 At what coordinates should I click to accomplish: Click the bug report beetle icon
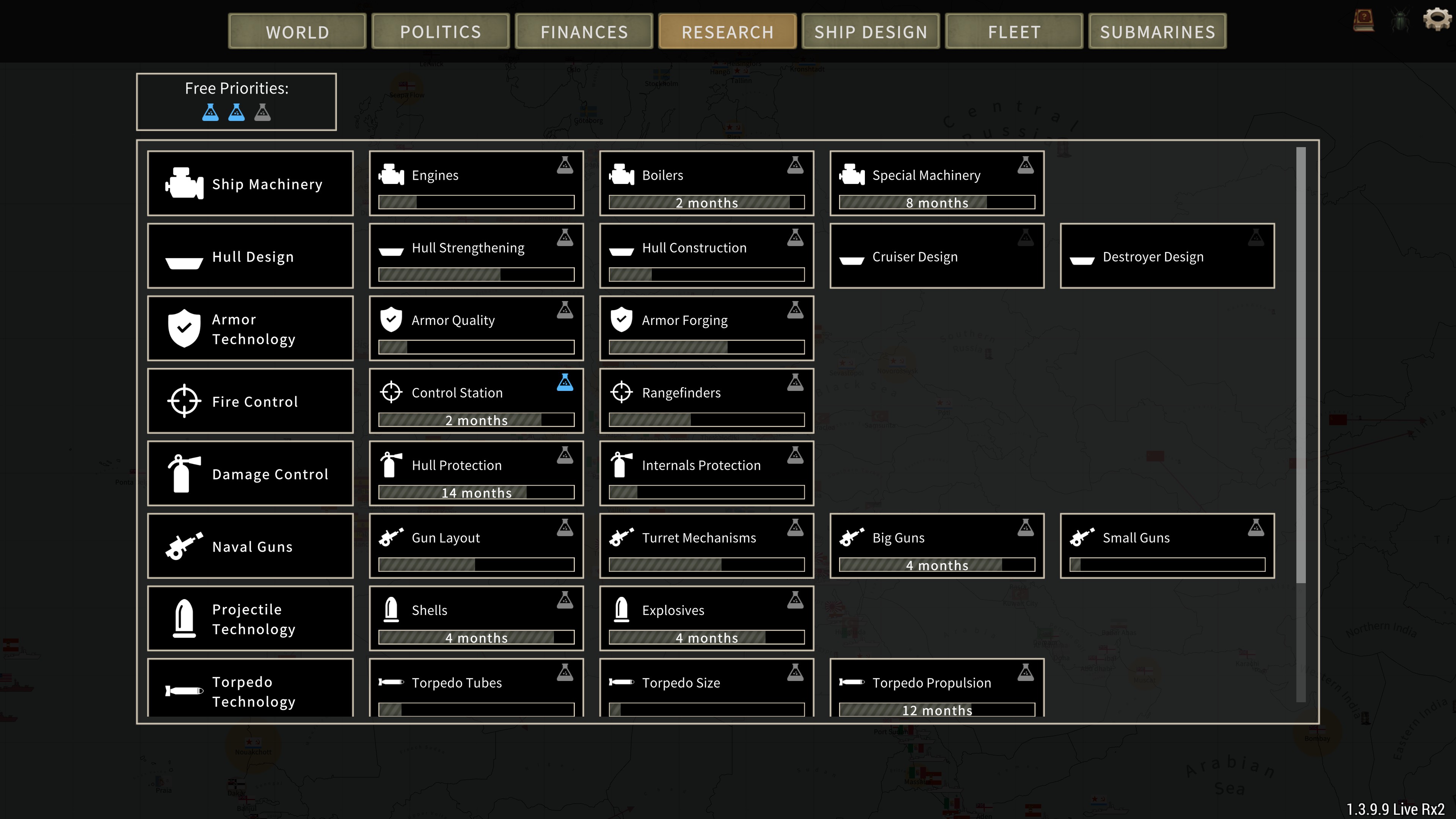[x=1400, y=21]
